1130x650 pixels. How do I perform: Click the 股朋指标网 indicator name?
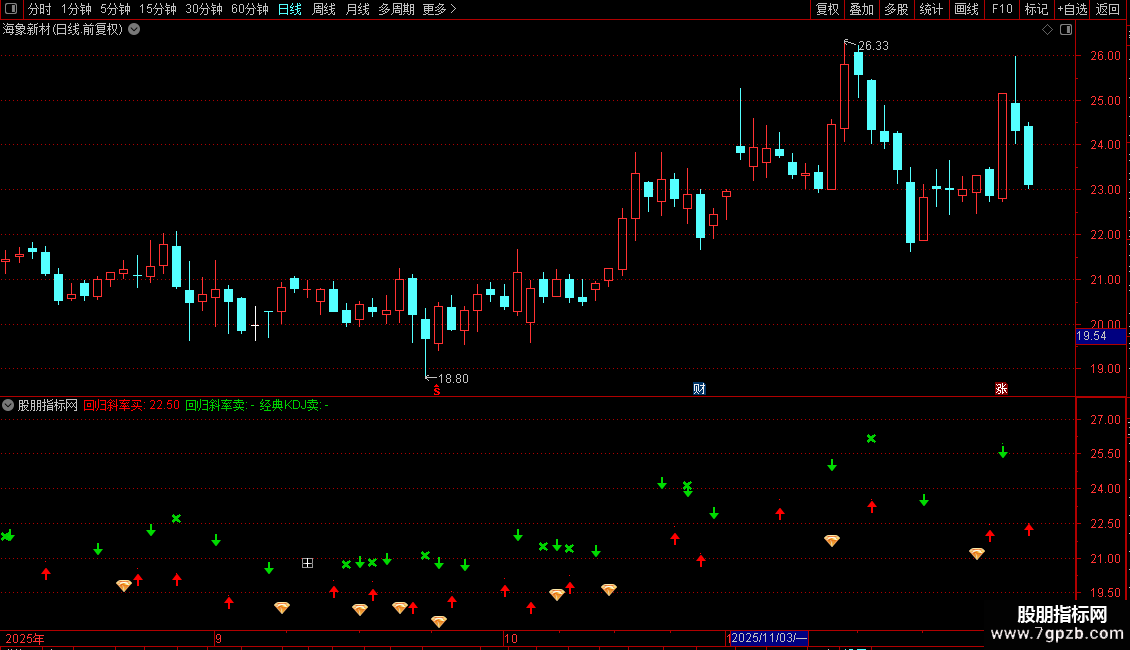[x=48, y=406]
